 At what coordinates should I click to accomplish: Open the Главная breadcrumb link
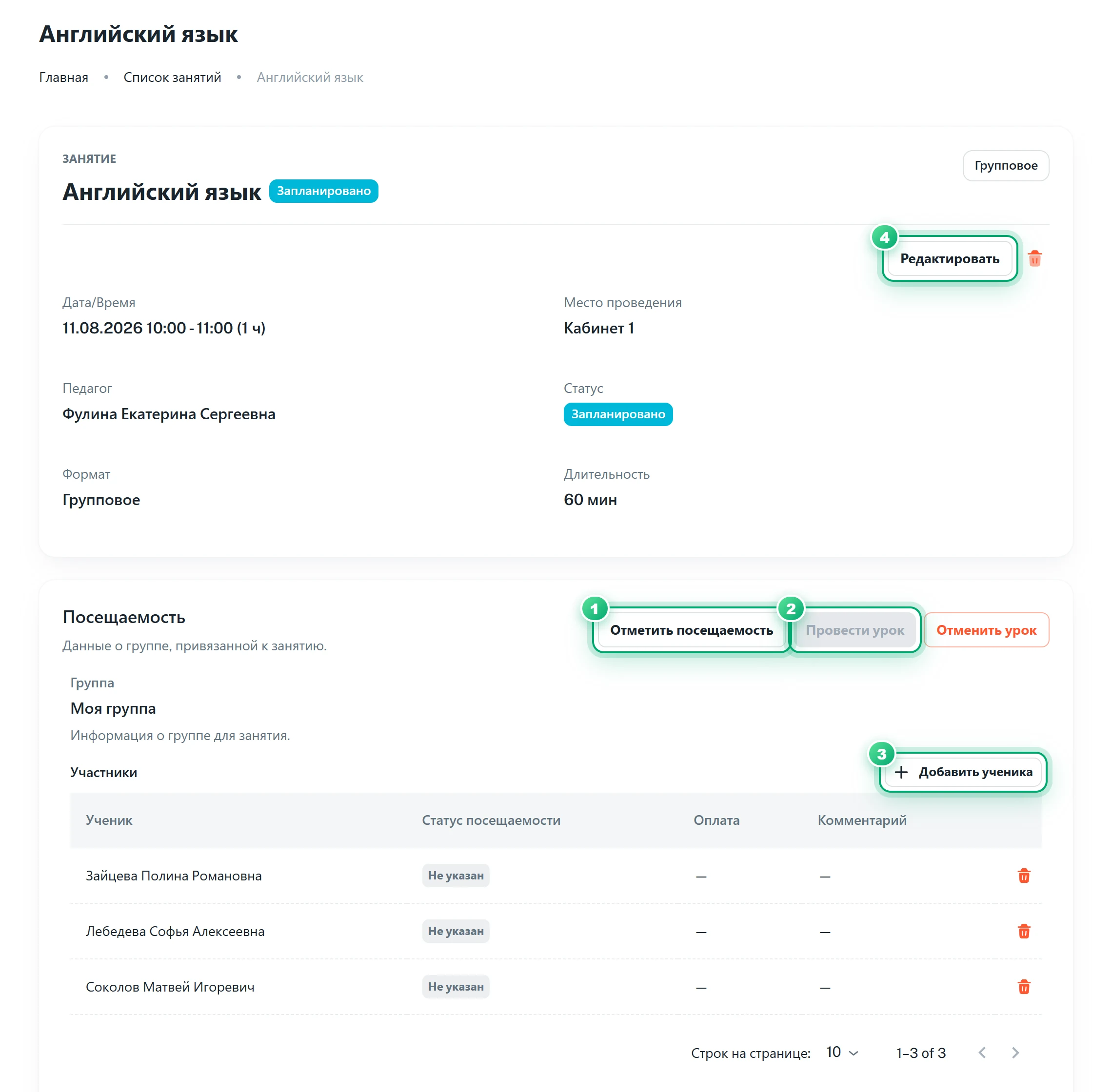(x=64, y=78)
